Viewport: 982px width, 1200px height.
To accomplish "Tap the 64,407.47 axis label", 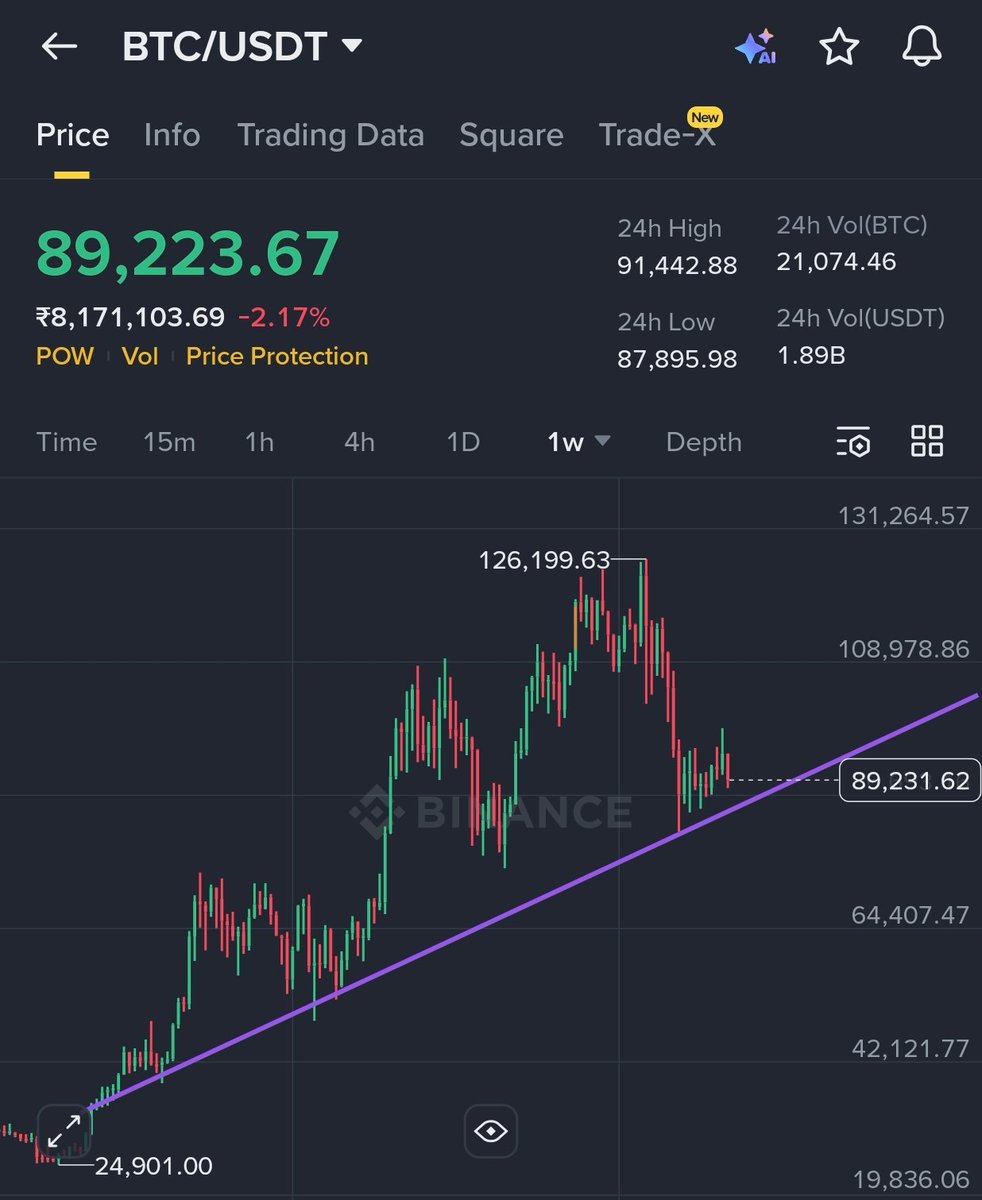I will coord(910,915).
